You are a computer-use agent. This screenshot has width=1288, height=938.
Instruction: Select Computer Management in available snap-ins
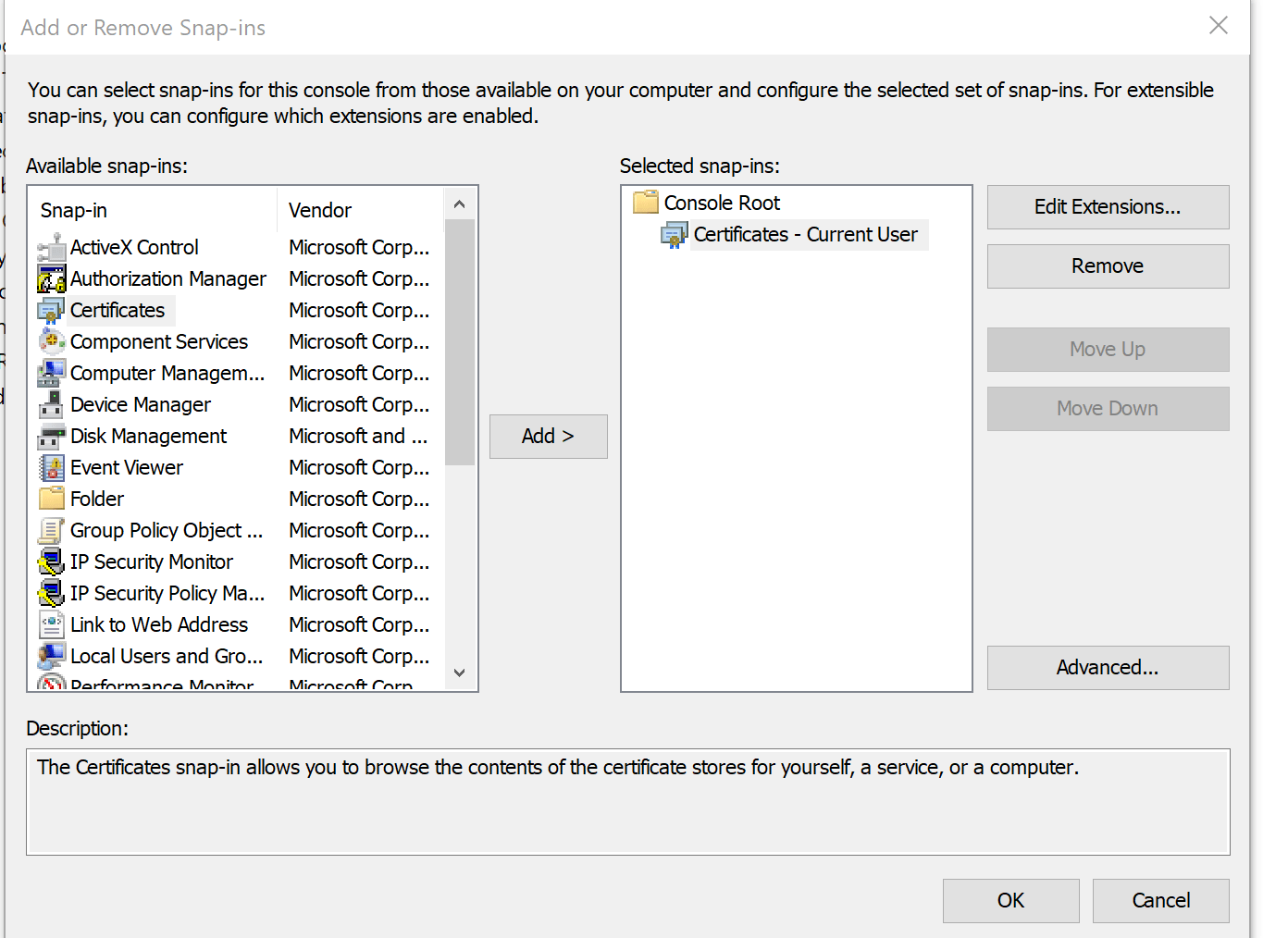coord(167,374)
